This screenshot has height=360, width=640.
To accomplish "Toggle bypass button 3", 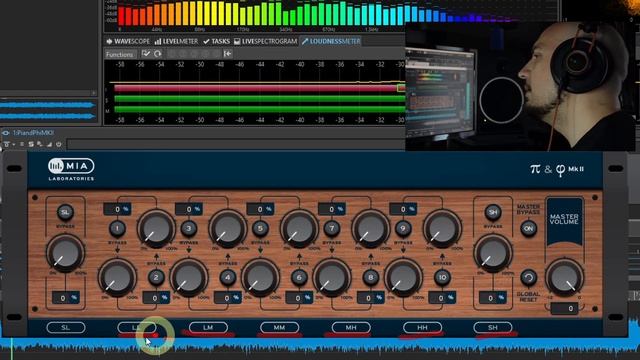I will 189,228.
